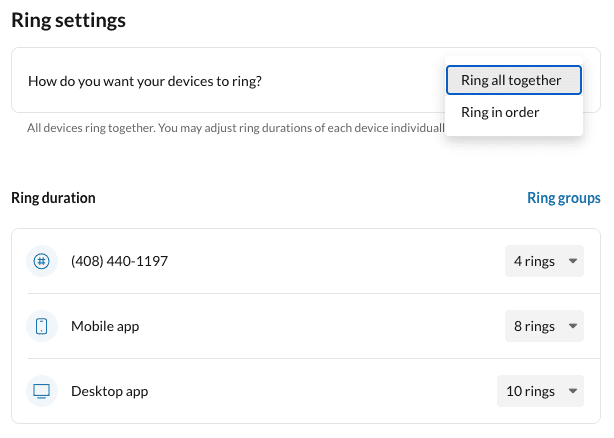Click the arrow beside 8 rings
614x438 pixels.
573,326
